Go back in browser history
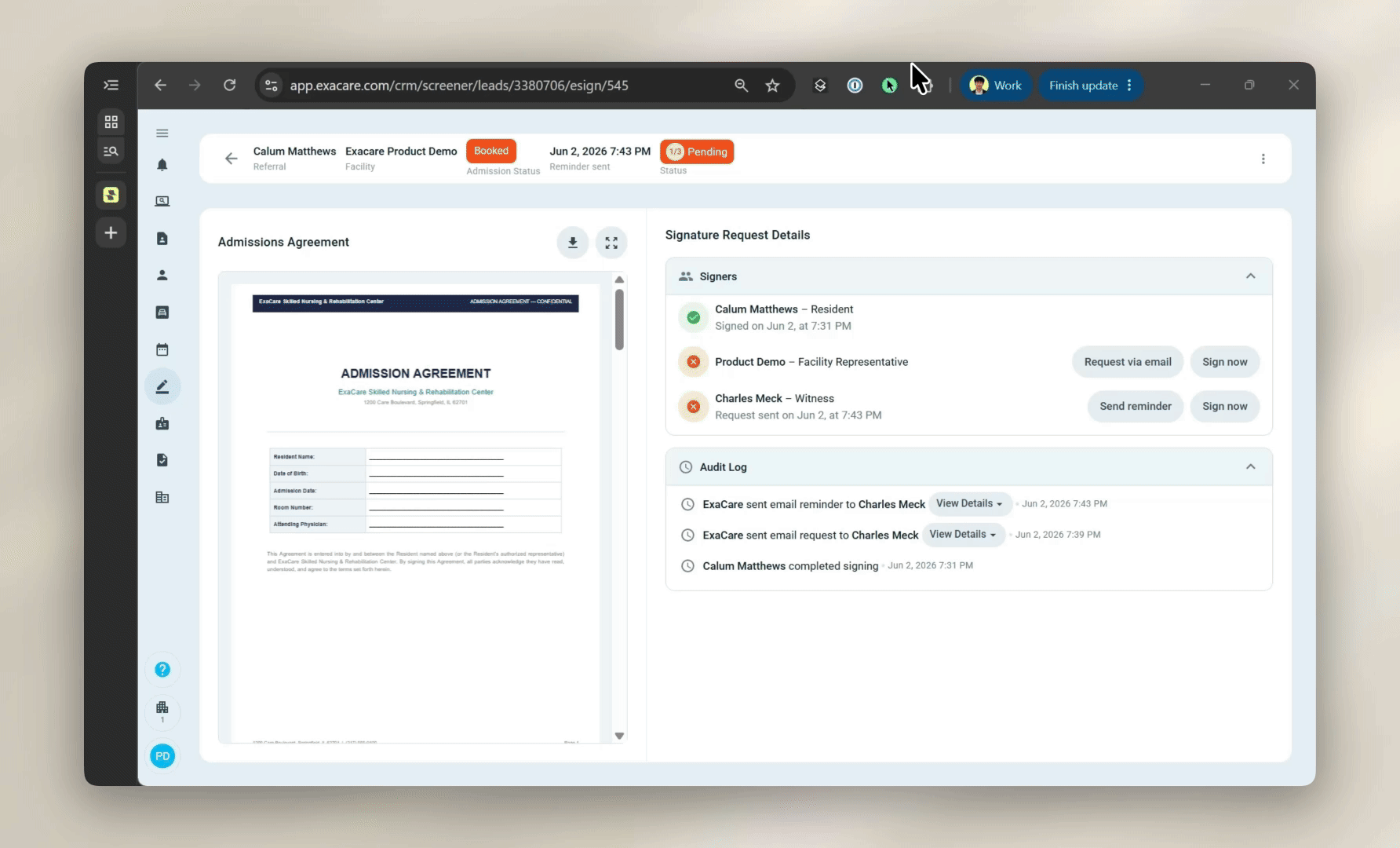This screenshot has height=848, width=1400. (x=160, y=85)
